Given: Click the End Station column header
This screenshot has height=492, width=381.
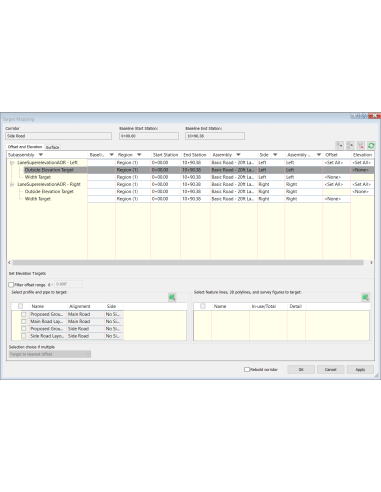Looking at the screenshot, I should (195, 155).
